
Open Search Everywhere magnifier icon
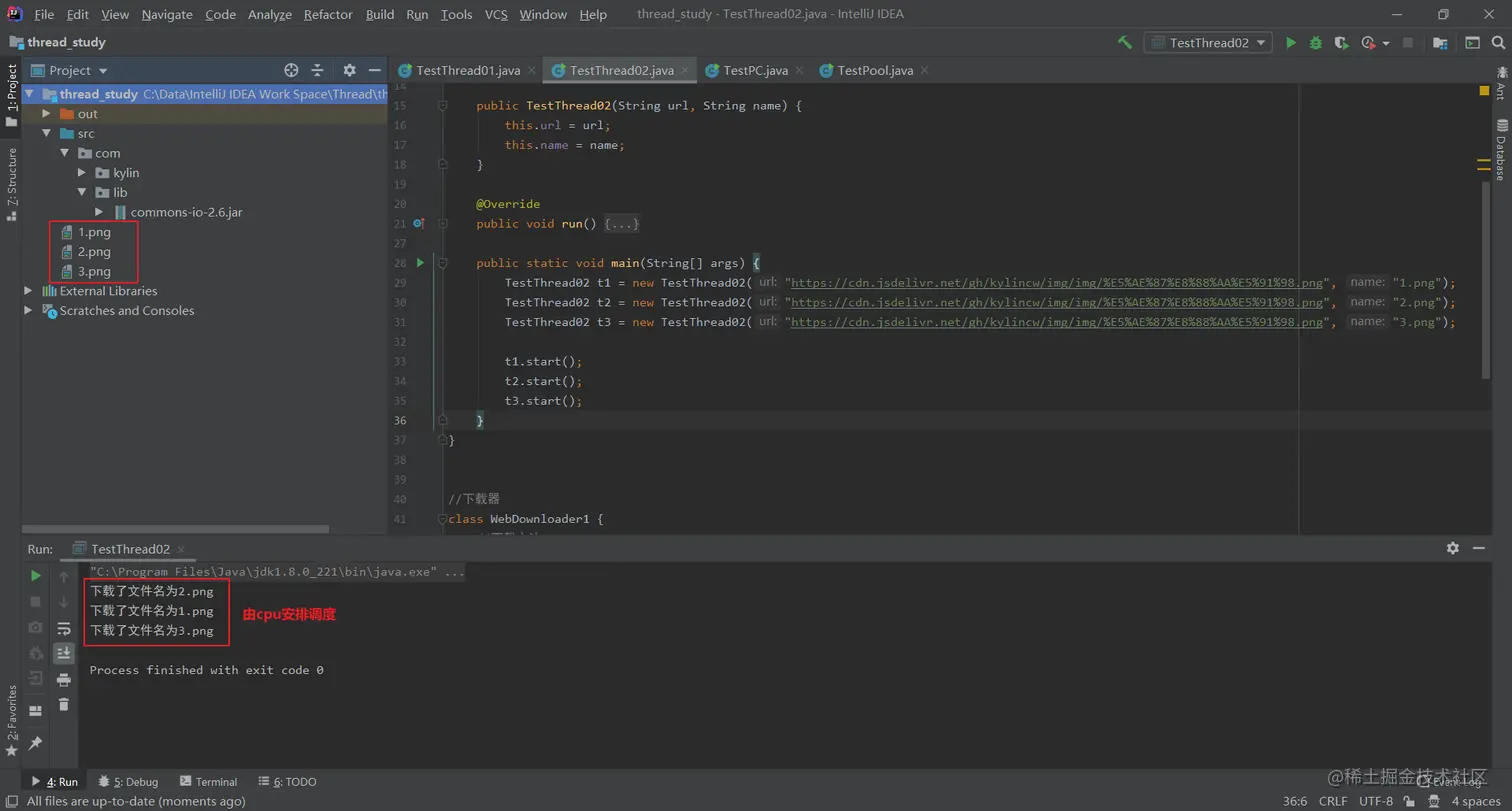(x=1498, y=43)
